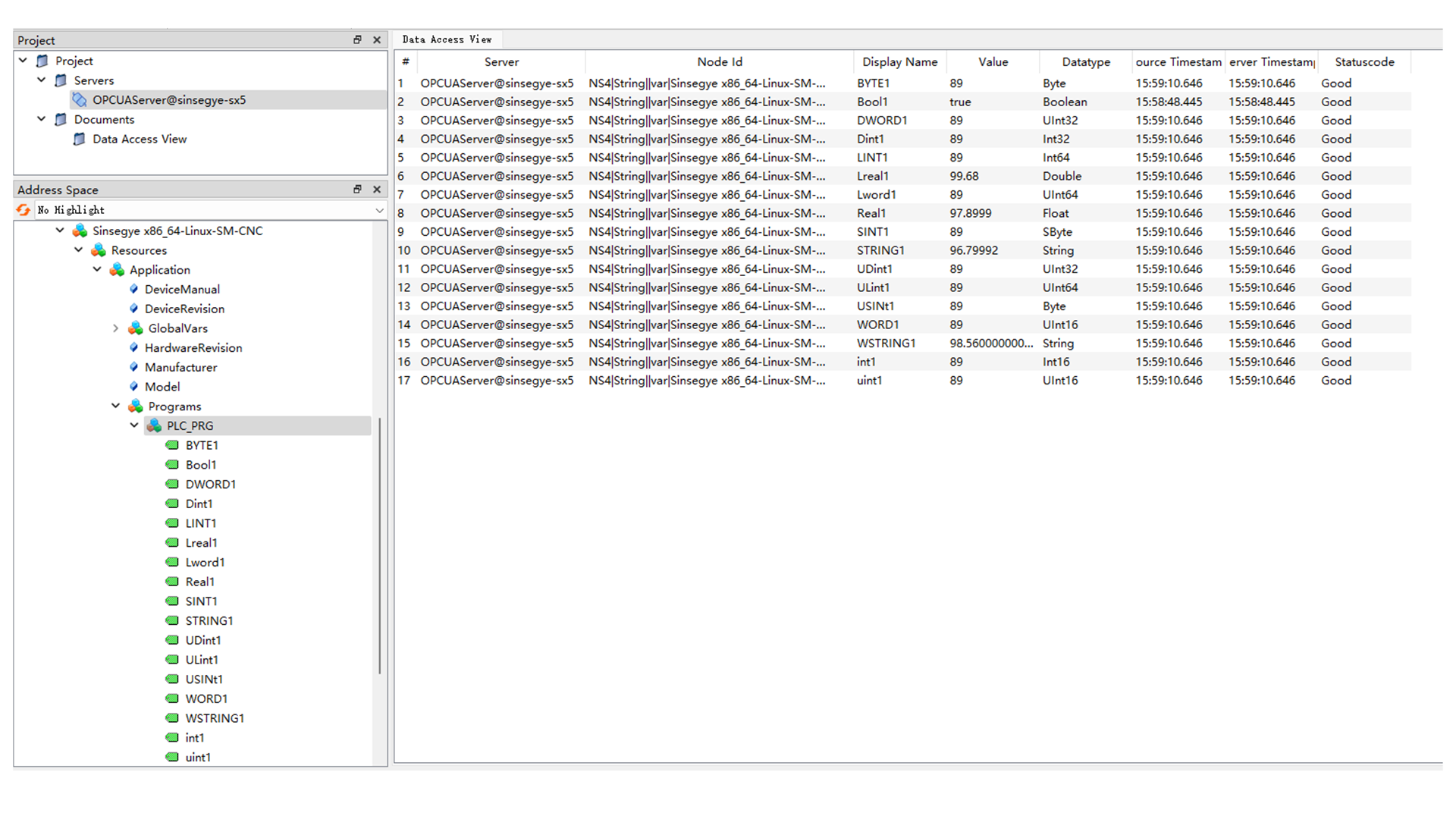Click the refresh icon in Address Space
The width and height of the screenshot is (1456, 819).
click(24, 210)
